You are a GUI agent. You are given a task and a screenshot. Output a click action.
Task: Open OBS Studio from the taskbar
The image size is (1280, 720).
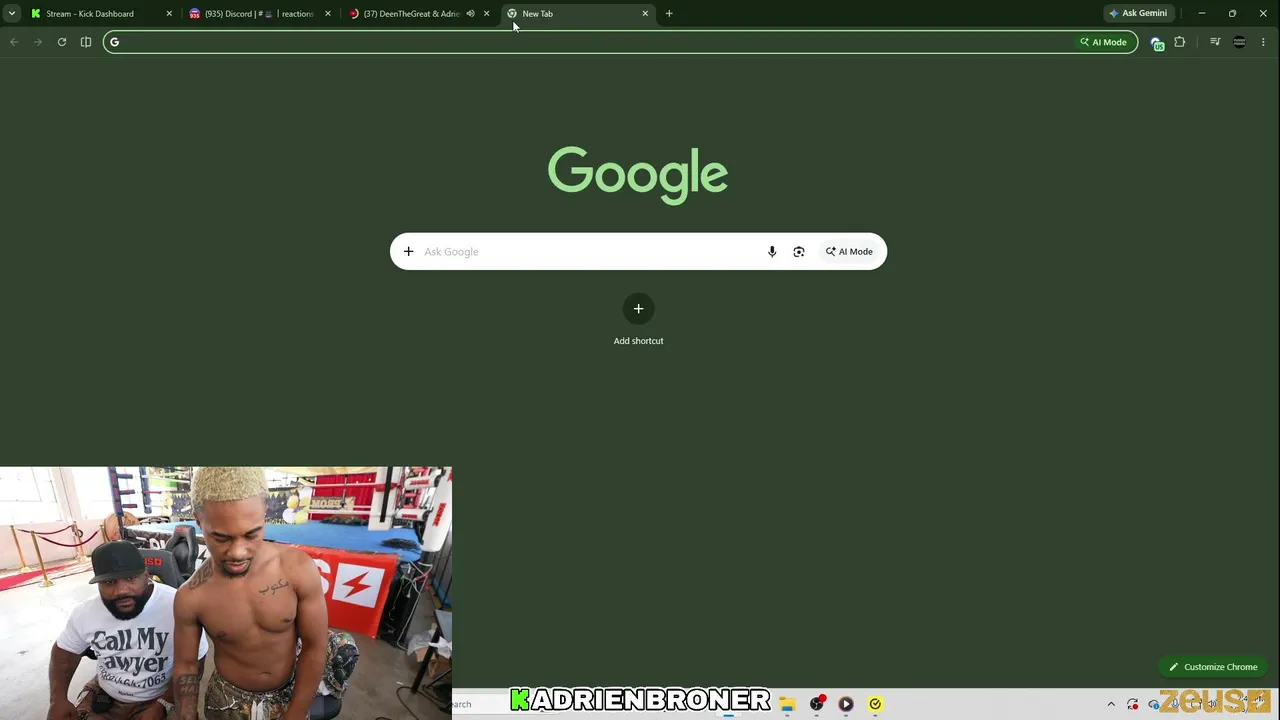817,704
